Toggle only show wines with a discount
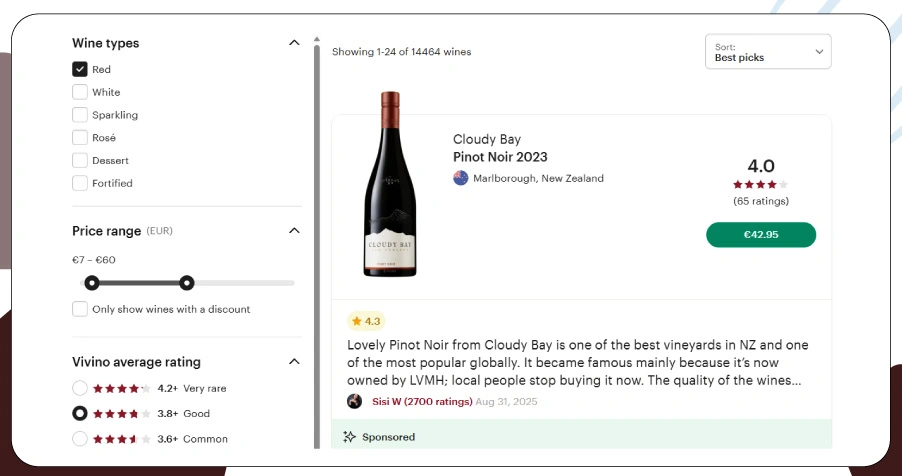This screenshot has height=476, width=902. (80, 309)
